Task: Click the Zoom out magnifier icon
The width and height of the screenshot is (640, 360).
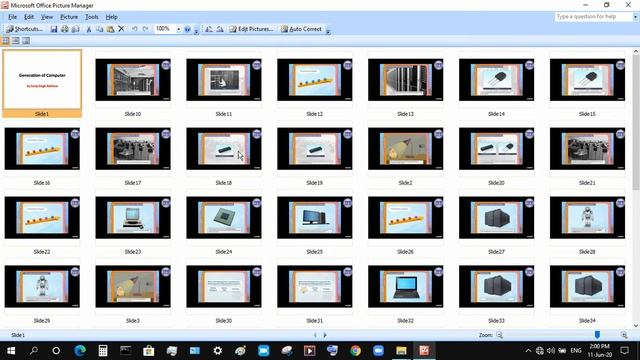Action: [500, 335]
